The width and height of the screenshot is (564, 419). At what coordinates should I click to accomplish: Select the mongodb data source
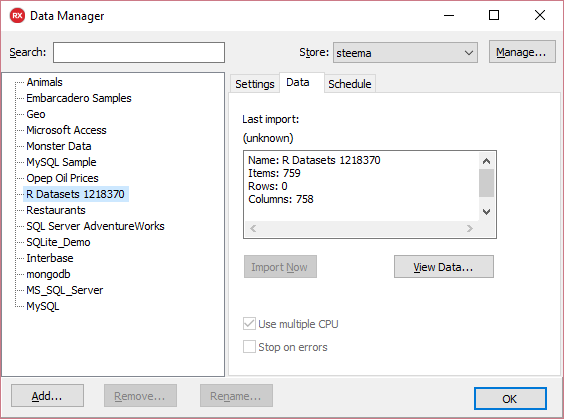pos(48,274)
